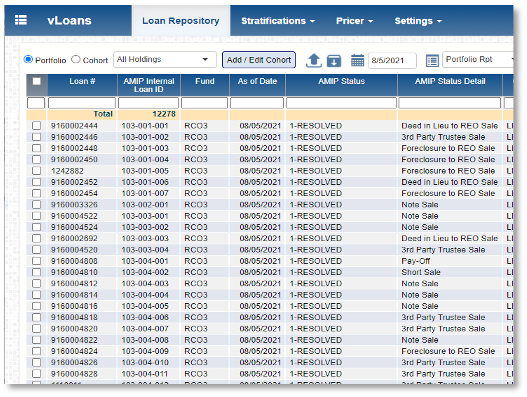
Task: Click the Loan # filter box
Action: click(x=82, y=103)
